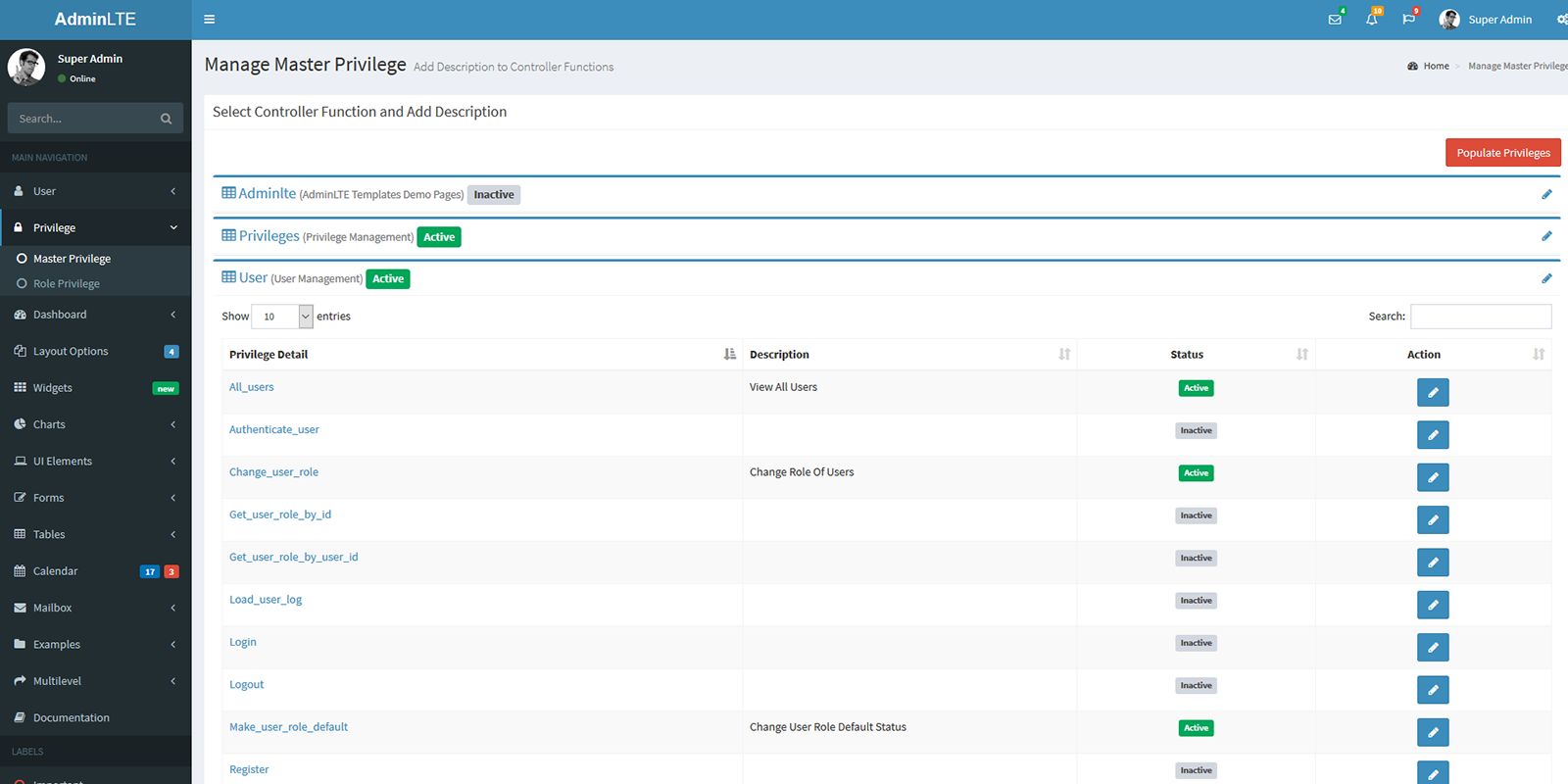
Task: Click the sidebar search magnifier icon
Action: 166,119
